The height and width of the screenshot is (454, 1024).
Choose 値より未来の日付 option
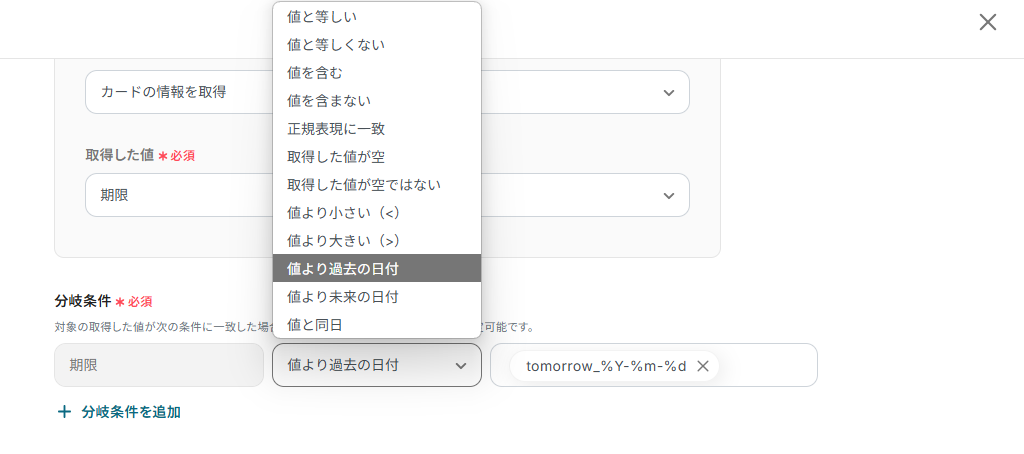pyautogui.click(x=377, y=297)
